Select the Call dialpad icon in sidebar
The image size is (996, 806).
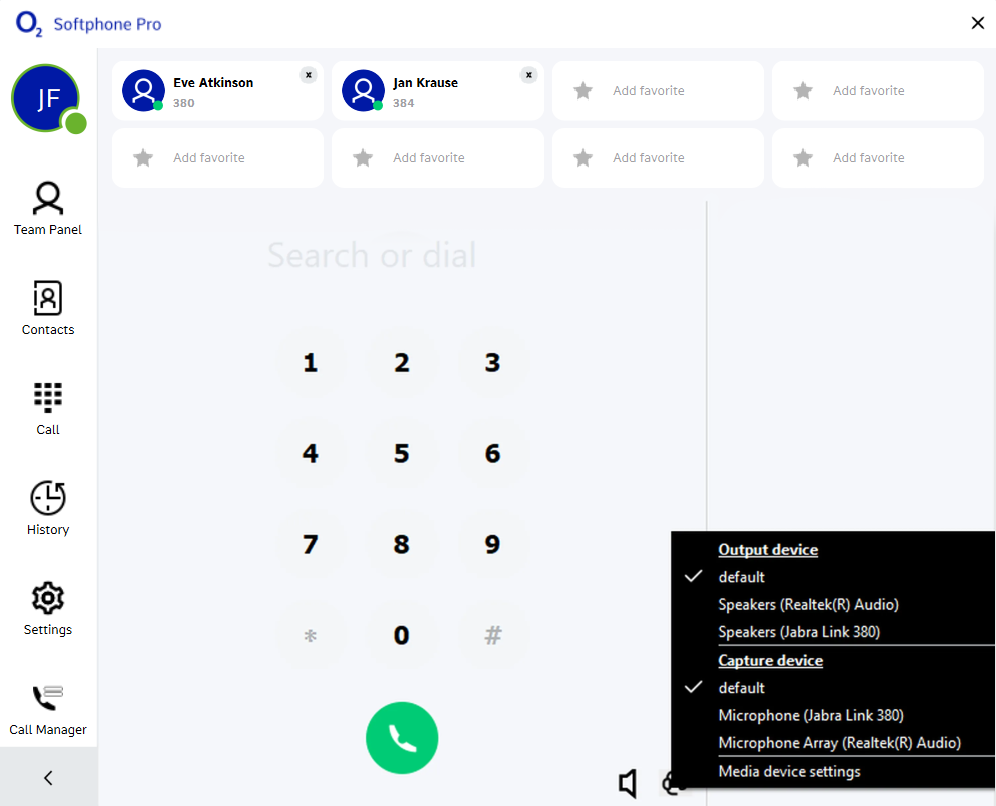pos(48,409)
